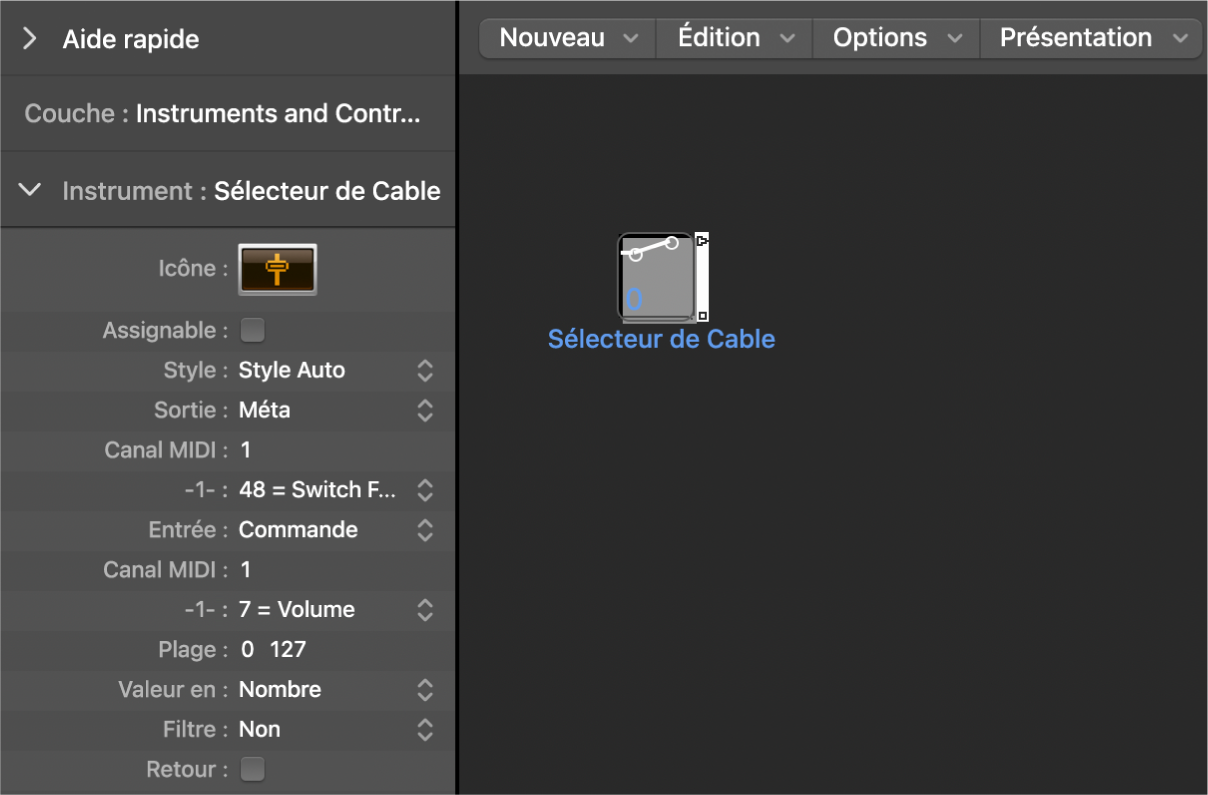
Task: Toggle the Retour checkbox
Action: (253, 769)
